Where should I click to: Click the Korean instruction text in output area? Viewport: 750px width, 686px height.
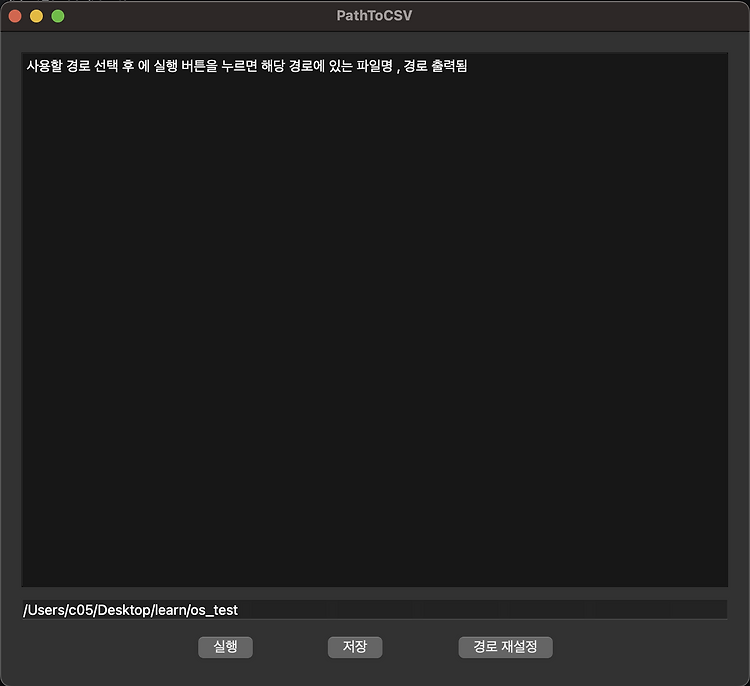(x=247, y=66)
